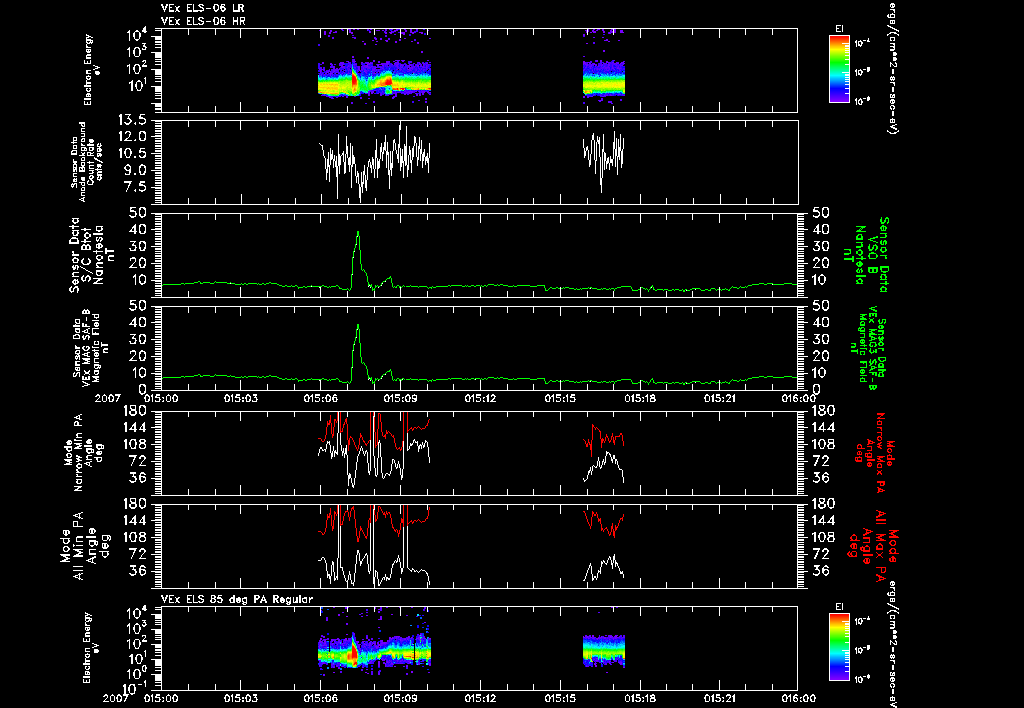Click the color bar beside the 85 deg PA spectrogram
This screenshot has height=708, width=1024.
pos(839,647)
